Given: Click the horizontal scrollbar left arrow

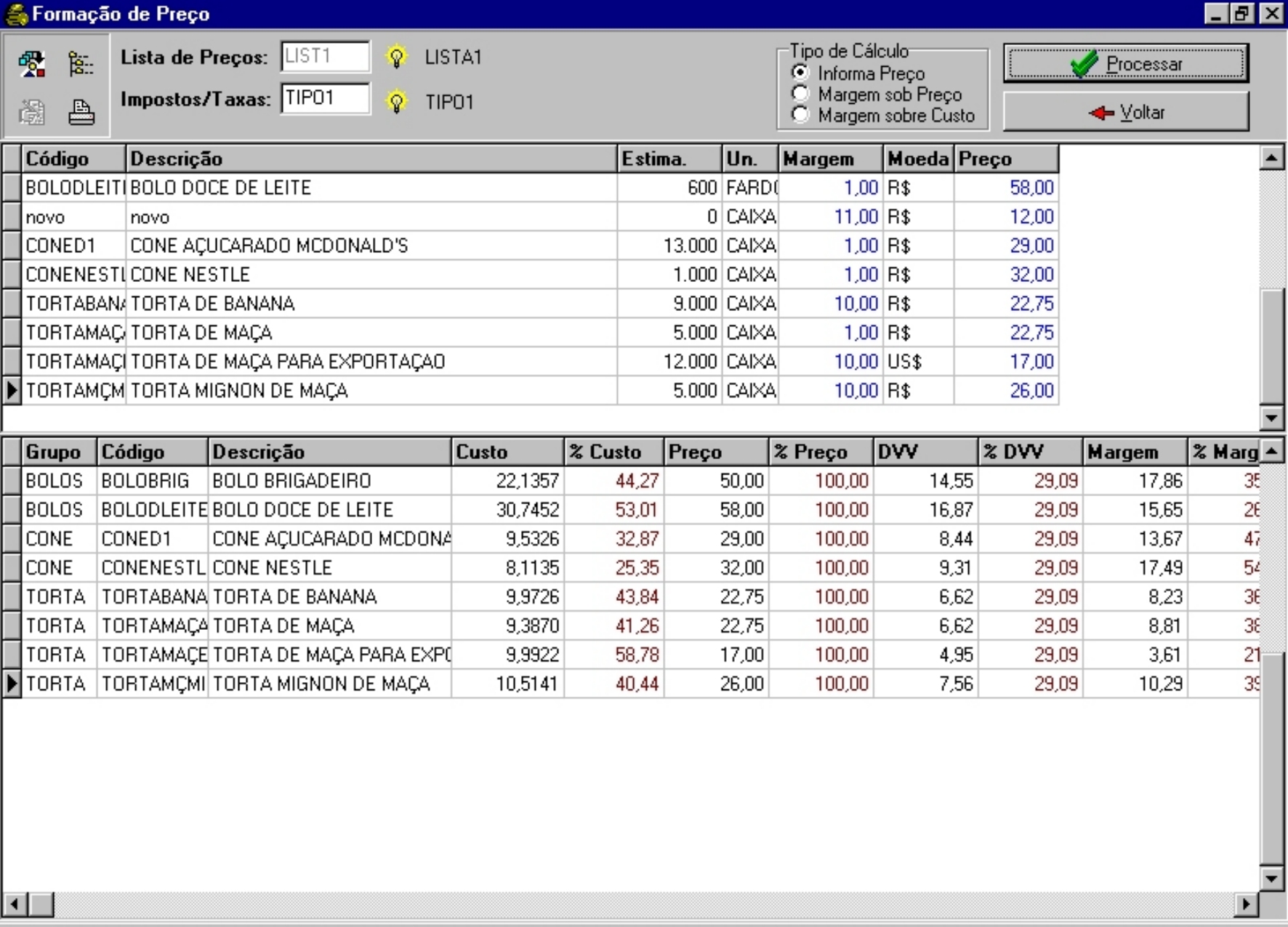Looking at the screenshot, I should pyautogui.click(x=15, y=904).
